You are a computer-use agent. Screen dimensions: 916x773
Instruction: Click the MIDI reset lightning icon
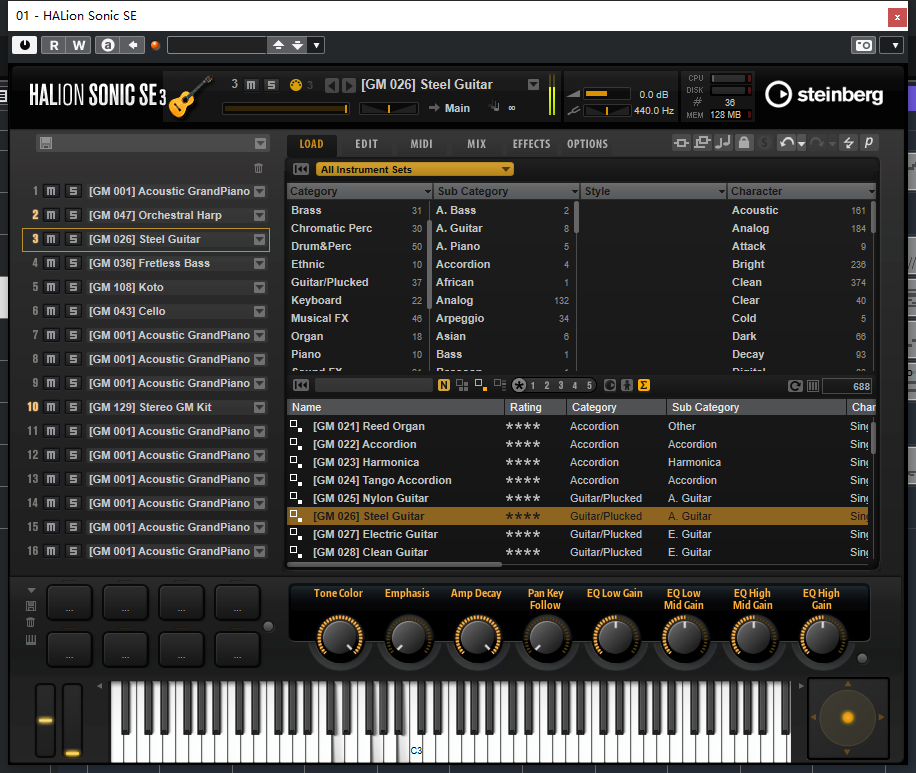[x=848, y=143]
